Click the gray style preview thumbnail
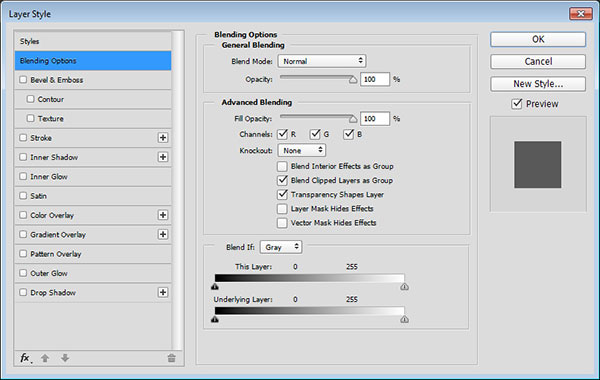600x380 pixels. tap(538, 165)
